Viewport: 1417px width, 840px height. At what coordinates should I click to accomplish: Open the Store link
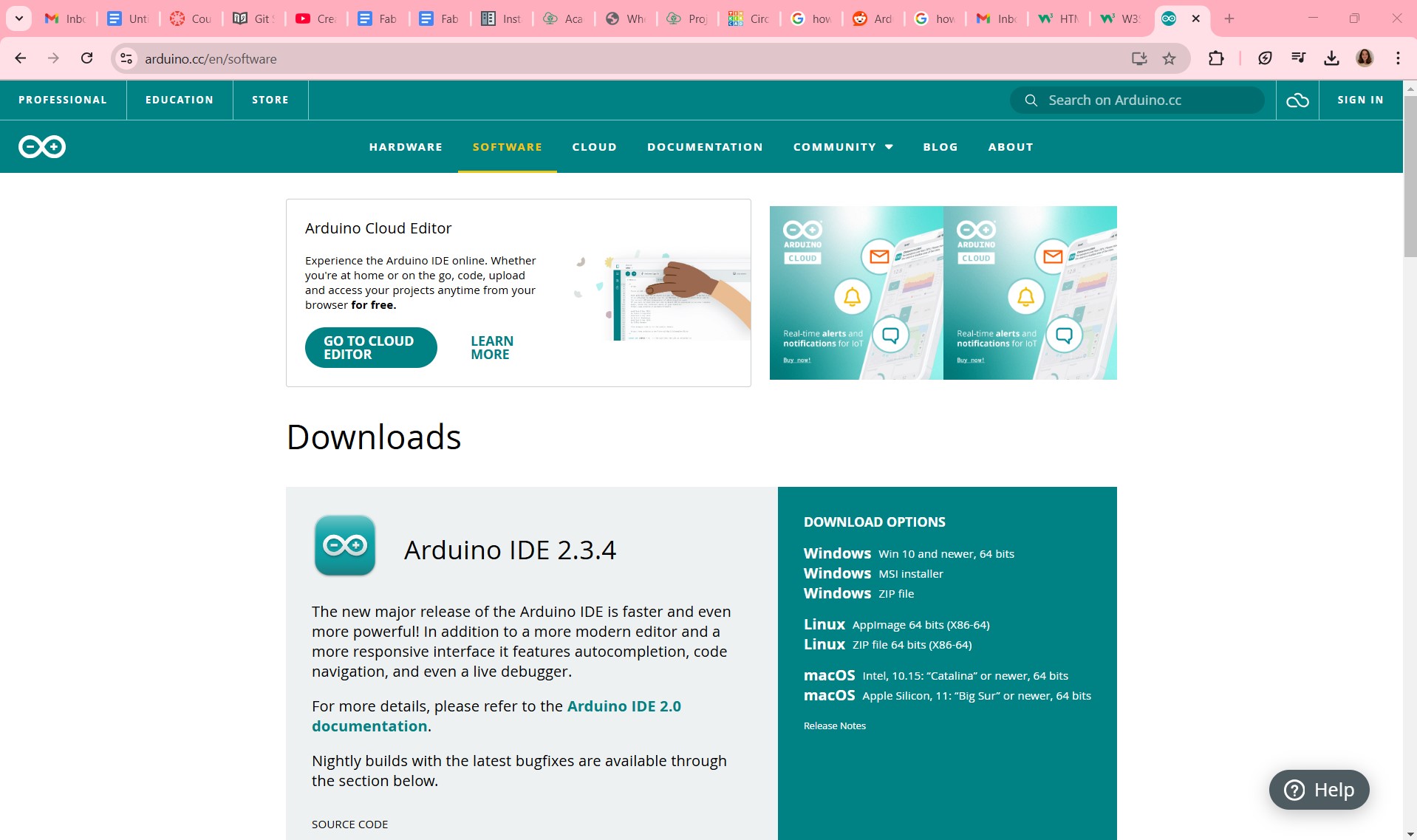270,100
